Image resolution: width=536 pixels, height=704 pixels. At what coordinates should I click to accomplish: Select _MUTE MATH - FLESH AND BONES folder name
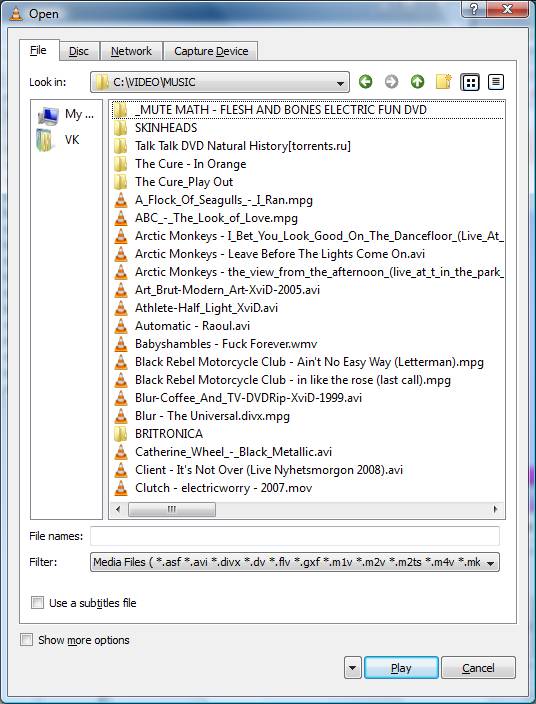point(281,110)
